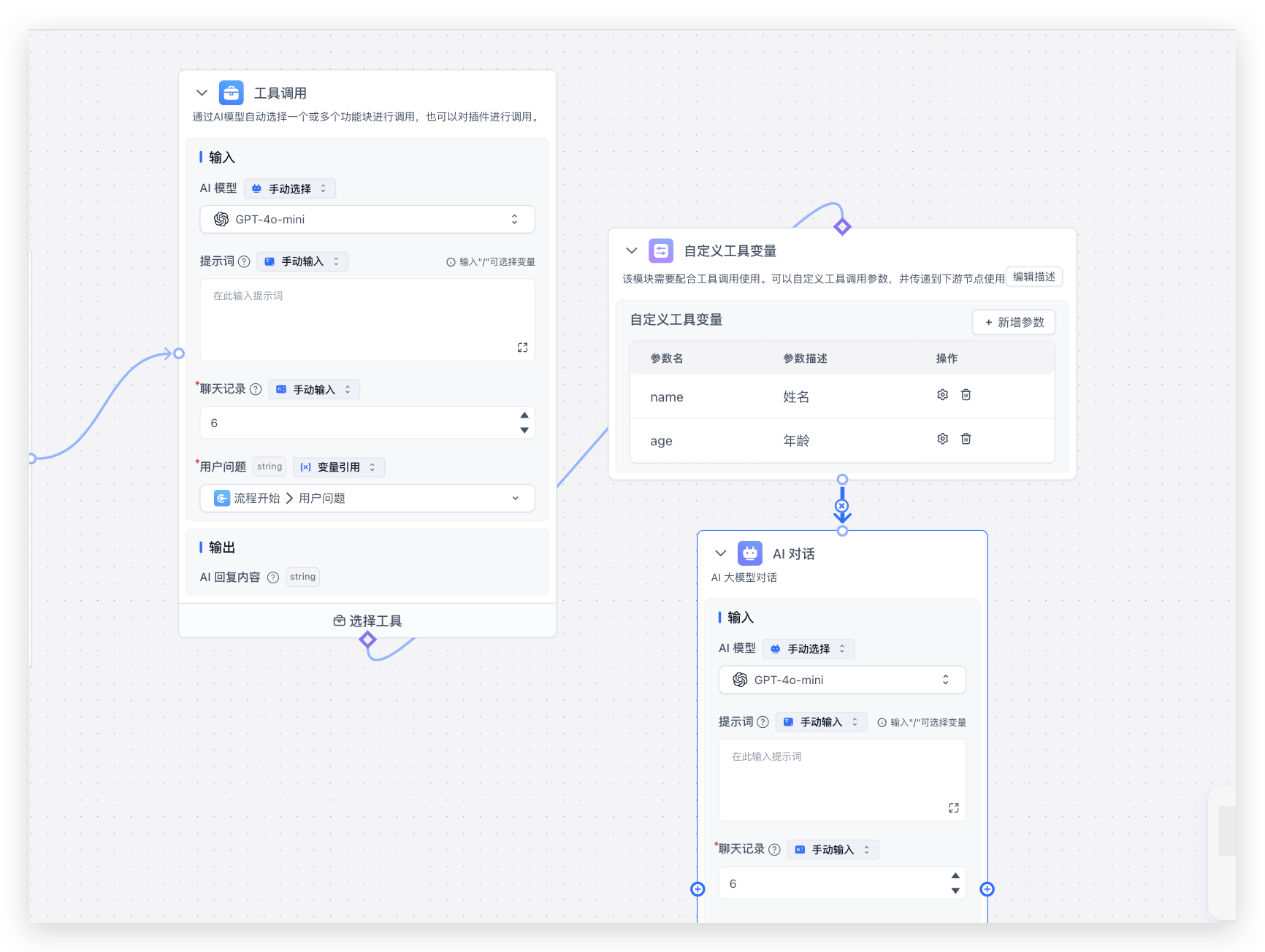Click 编辑描述 button

pos(1033,277)
